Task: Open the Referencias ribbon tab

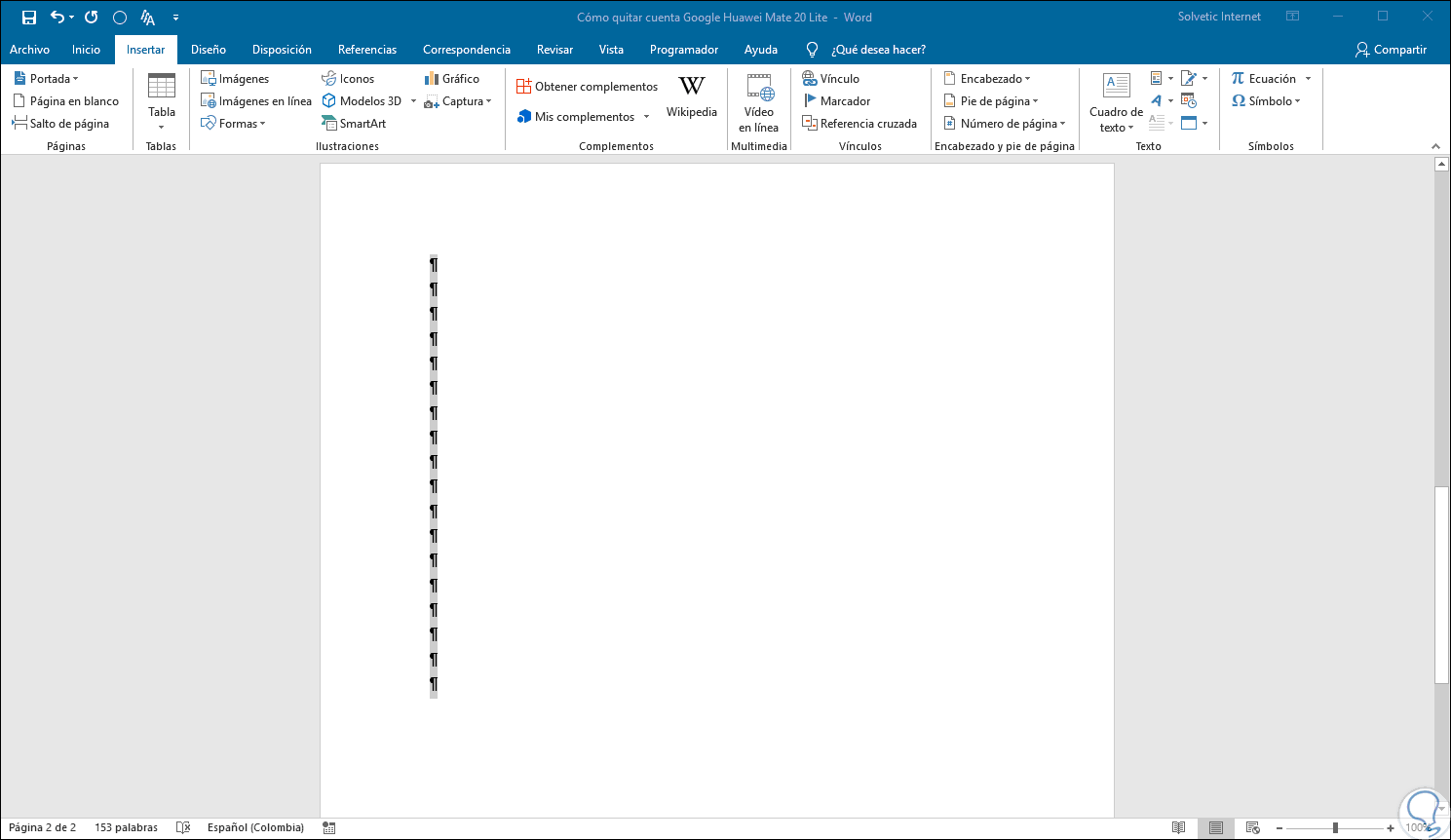Action: [x=367, y=50]
